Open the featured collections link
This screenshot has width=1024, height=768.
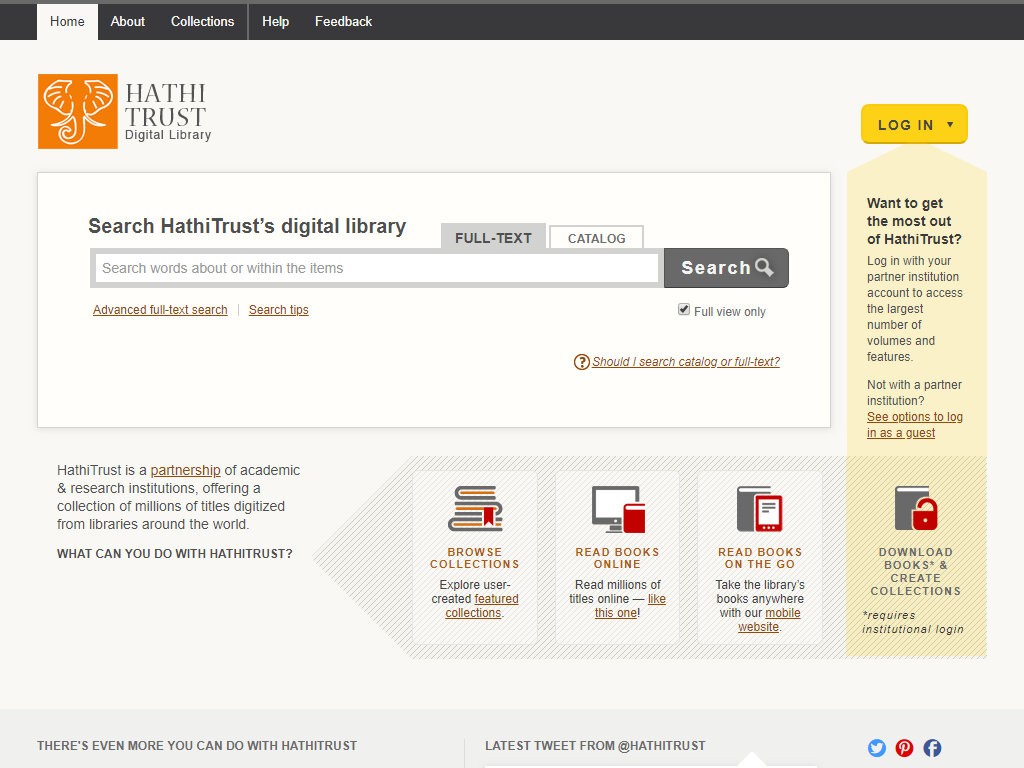pyautogui.click(x=481, y=605)
